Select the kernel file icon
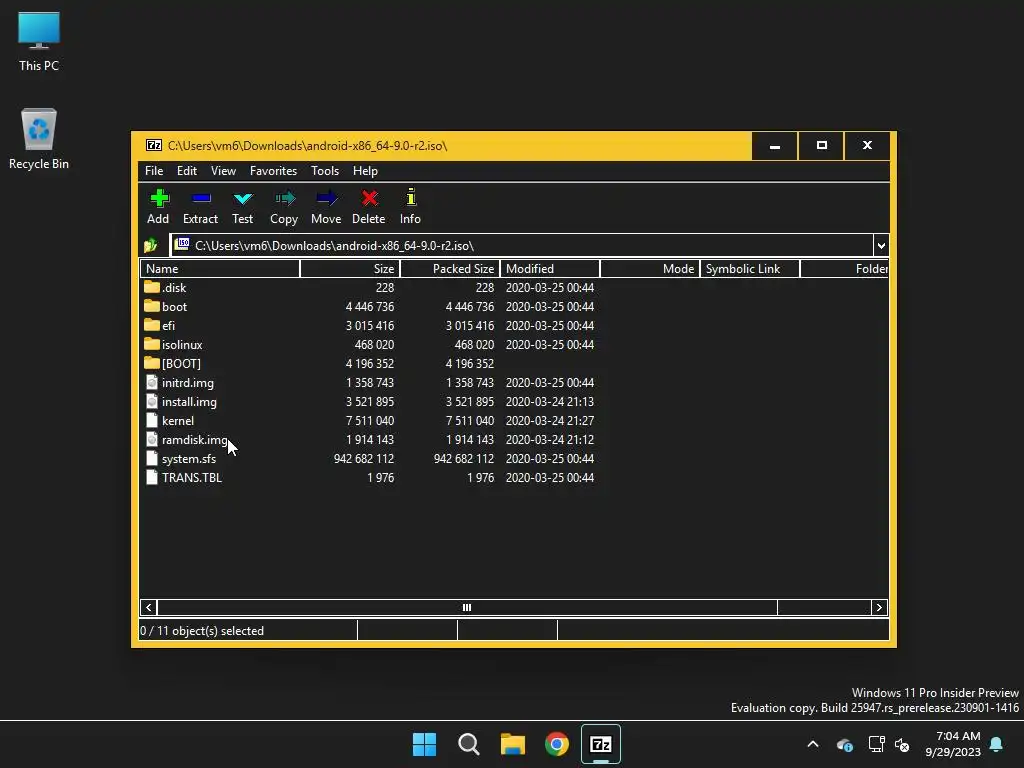The width and height of the screenshot is (1024, 768). (x=152, y=420)
